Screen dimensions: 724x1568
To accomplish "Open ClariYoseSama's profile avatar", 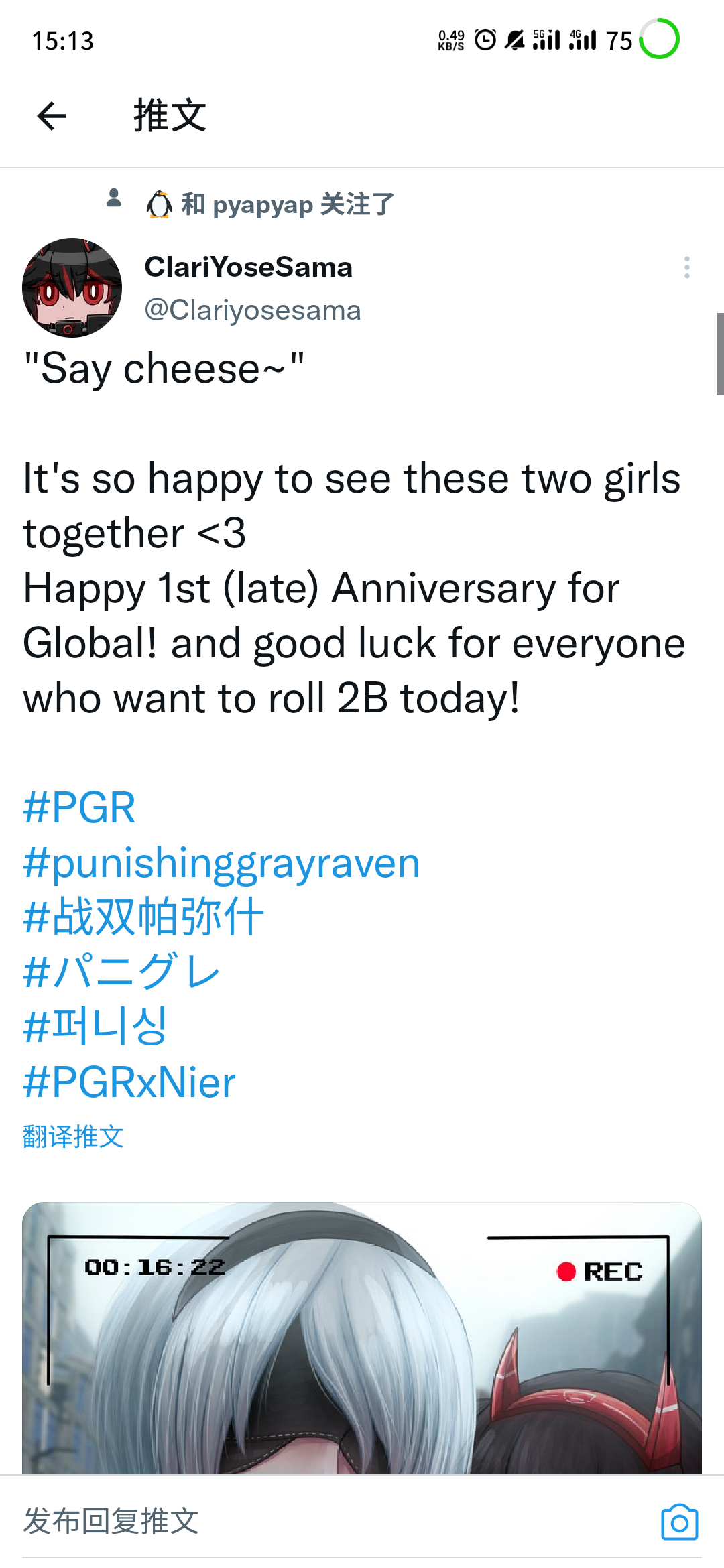I will (72, 287).
